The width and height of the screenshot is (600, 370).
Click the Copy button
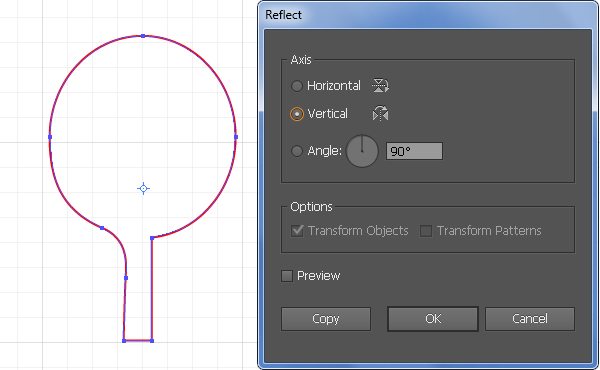pyautogui.click(x=326, y=319)
